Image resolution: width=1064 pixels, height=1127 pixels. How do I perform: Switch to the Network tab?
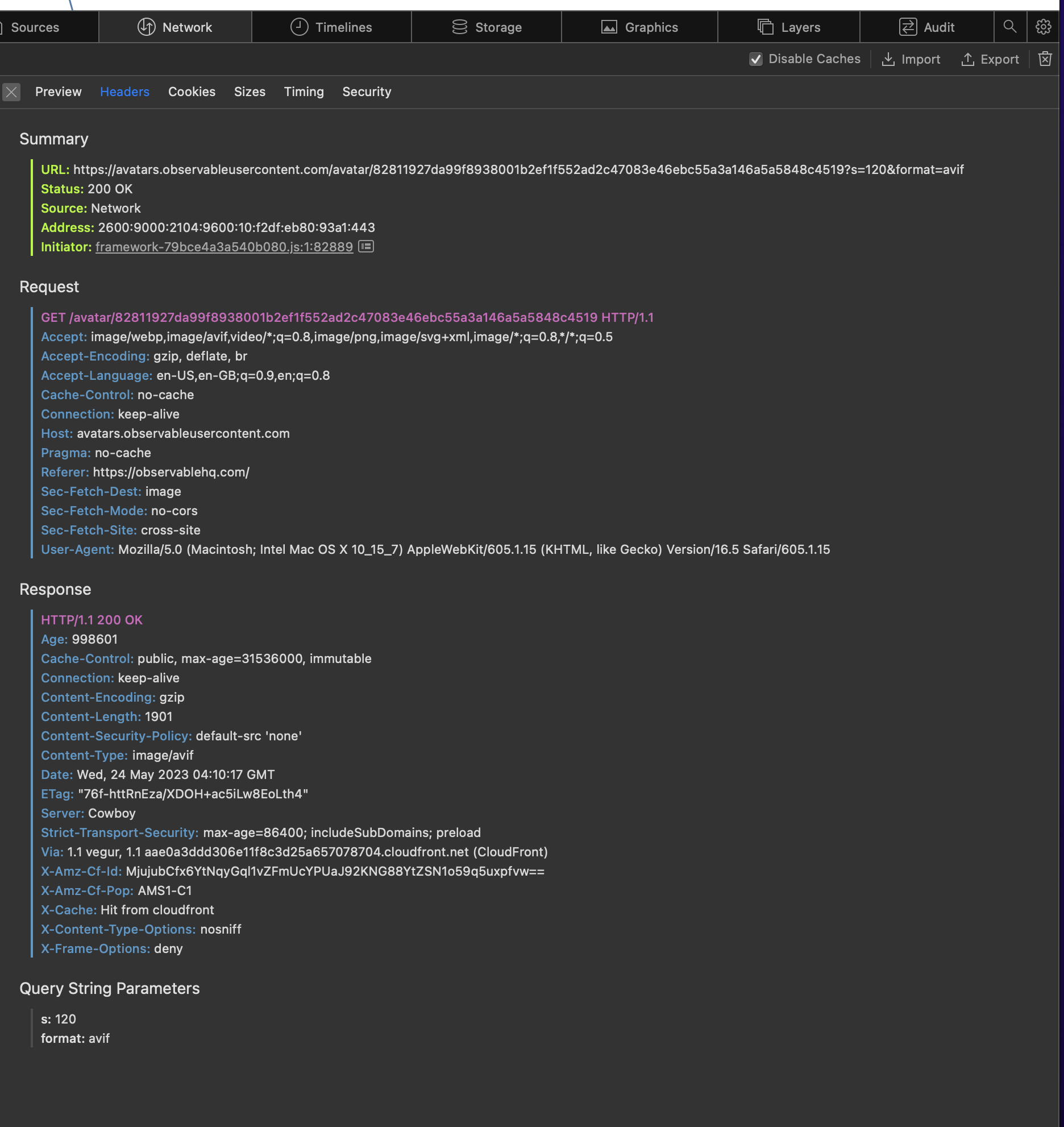pyautogui.click(x=175, y=27)
